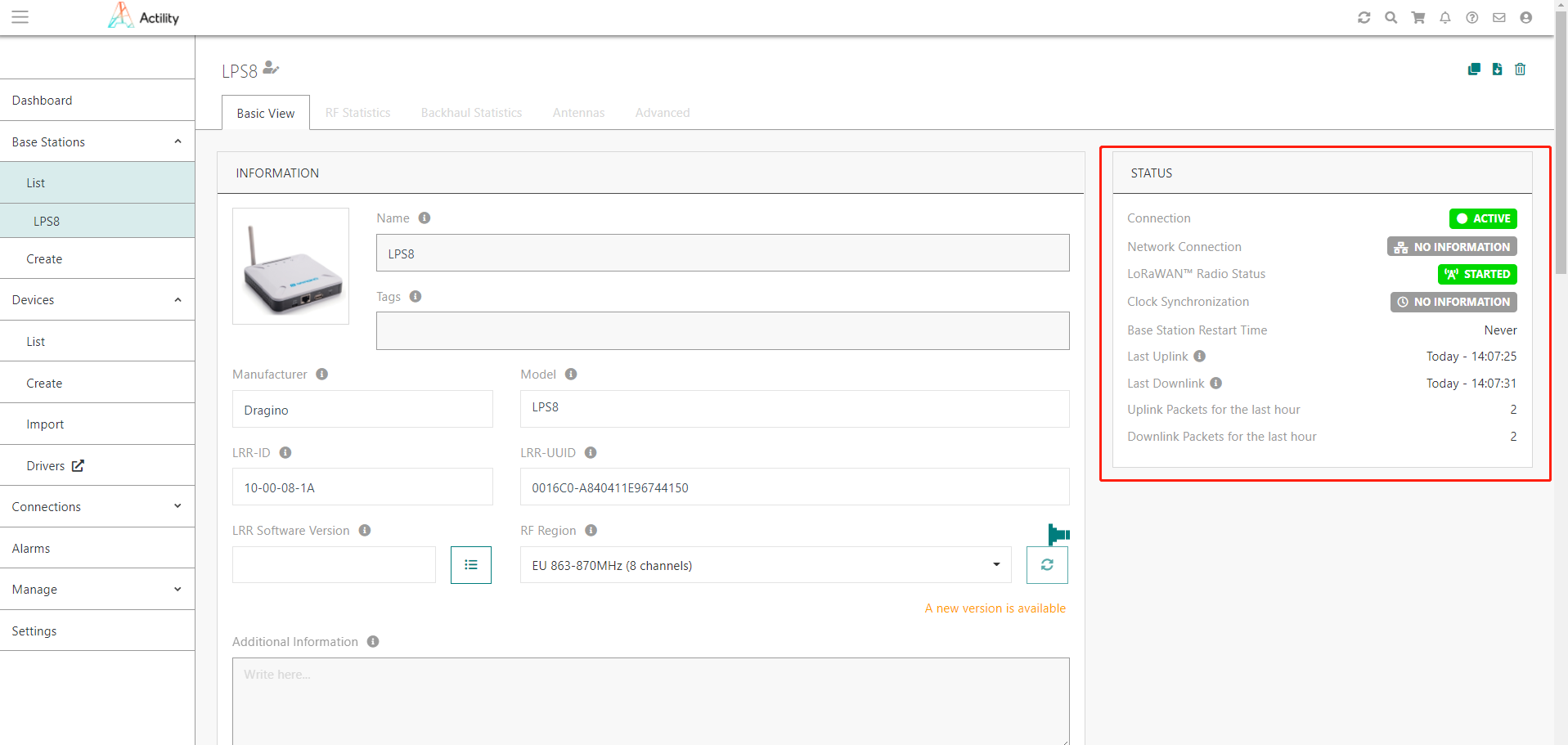The width and height of the screenshot is (1568, 745).
Task: Switch to the Antennas tab
Action: point(578,113)
